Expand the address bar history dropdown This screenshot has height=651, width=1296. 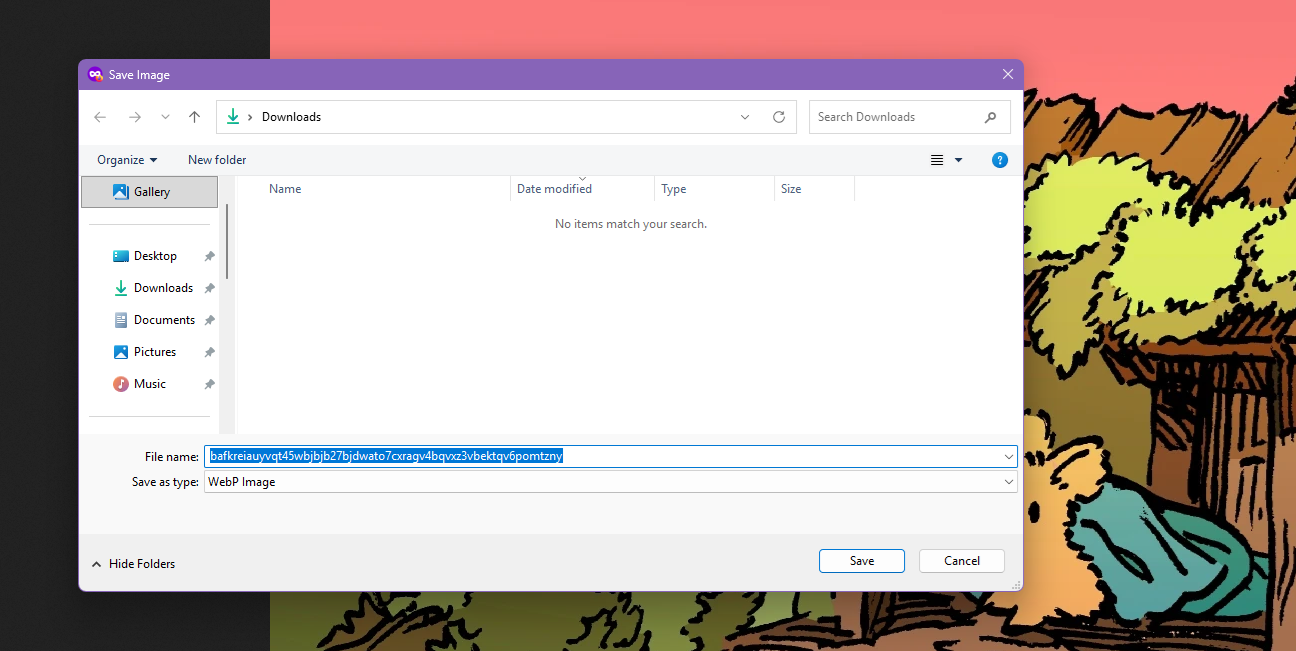pos(745,117)
